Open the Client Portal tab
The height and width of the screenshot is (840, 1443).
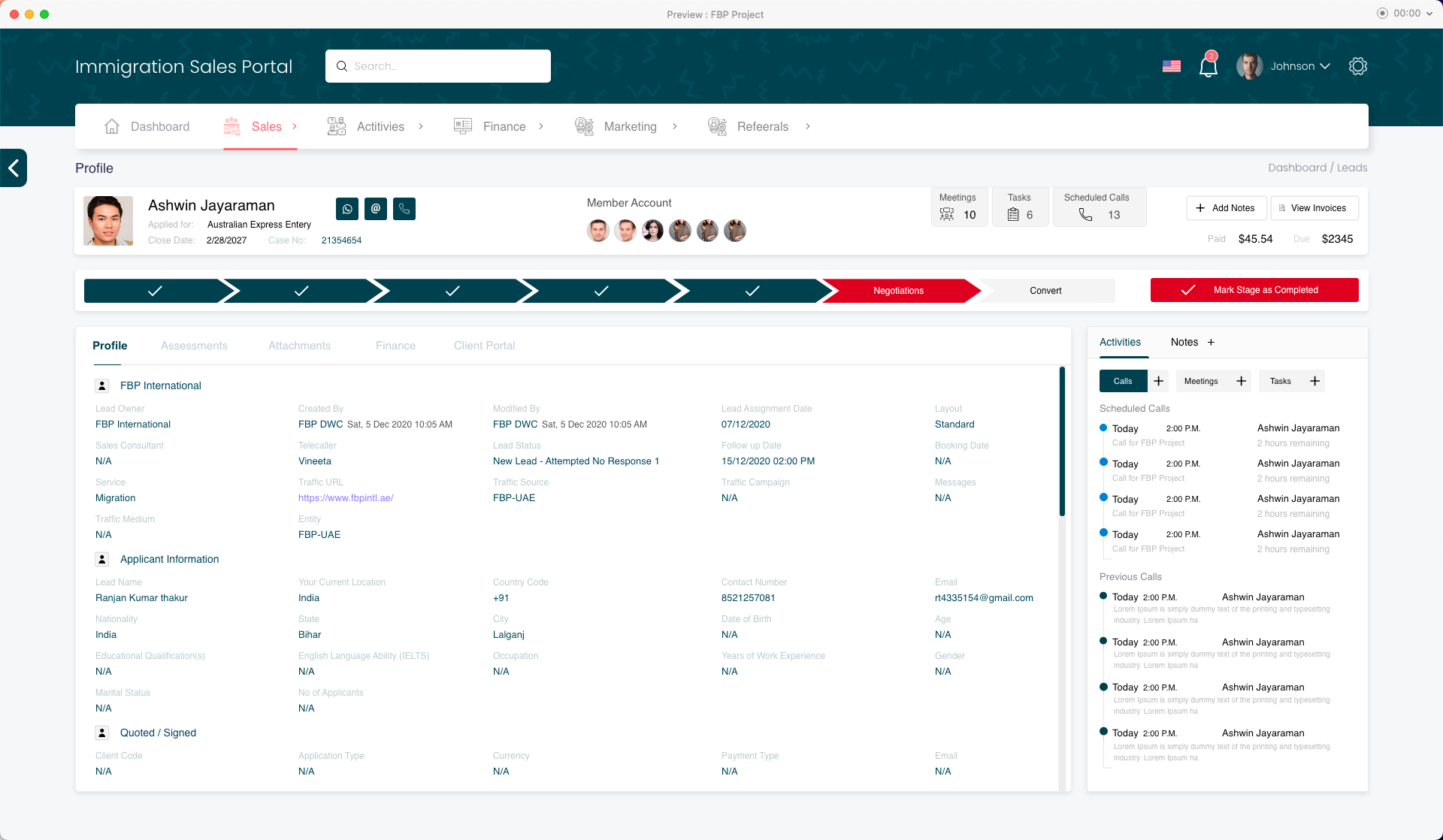click(484, 346)
